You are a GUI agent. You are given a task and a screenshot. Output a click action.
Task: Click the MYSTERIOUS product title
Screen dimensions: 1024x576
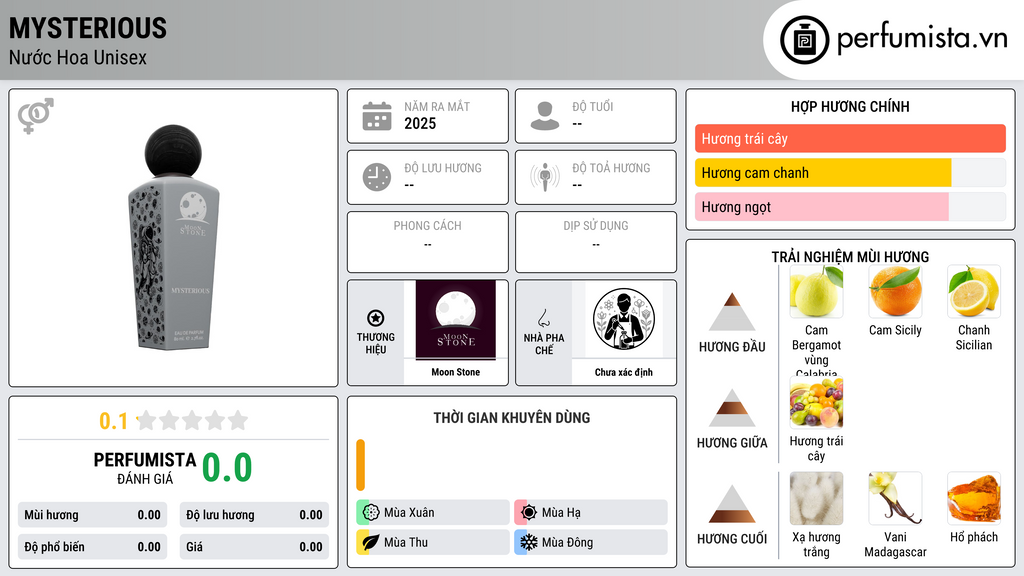(x=88, y=28)
